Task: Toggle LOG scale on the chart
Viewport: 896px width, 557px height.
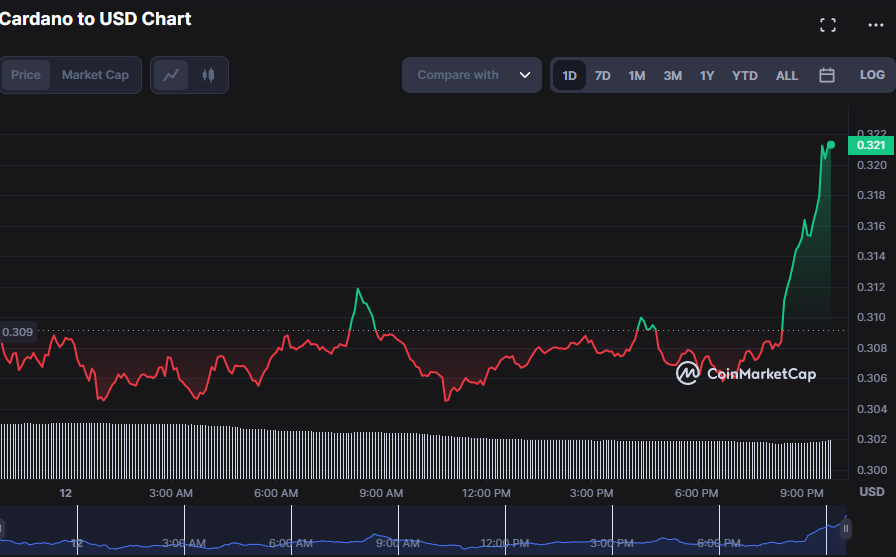Action: [872, 75]
